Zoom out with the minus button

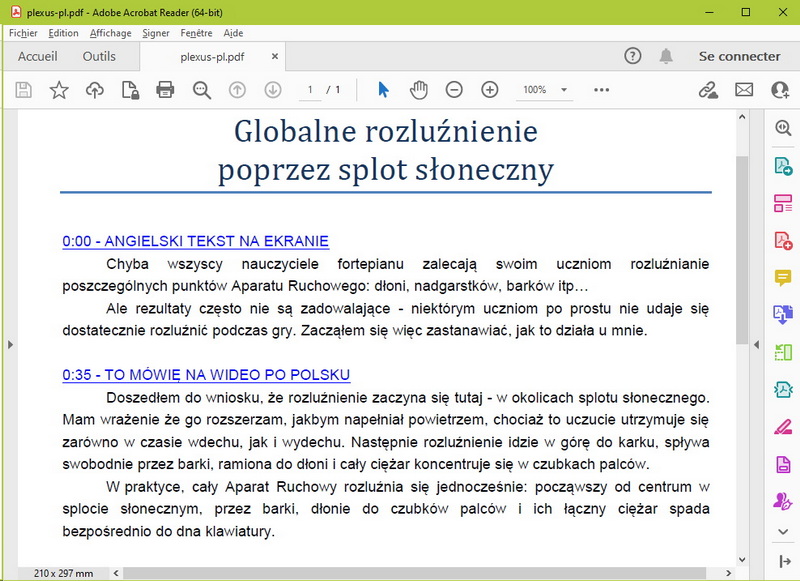[x=454, y=90]
